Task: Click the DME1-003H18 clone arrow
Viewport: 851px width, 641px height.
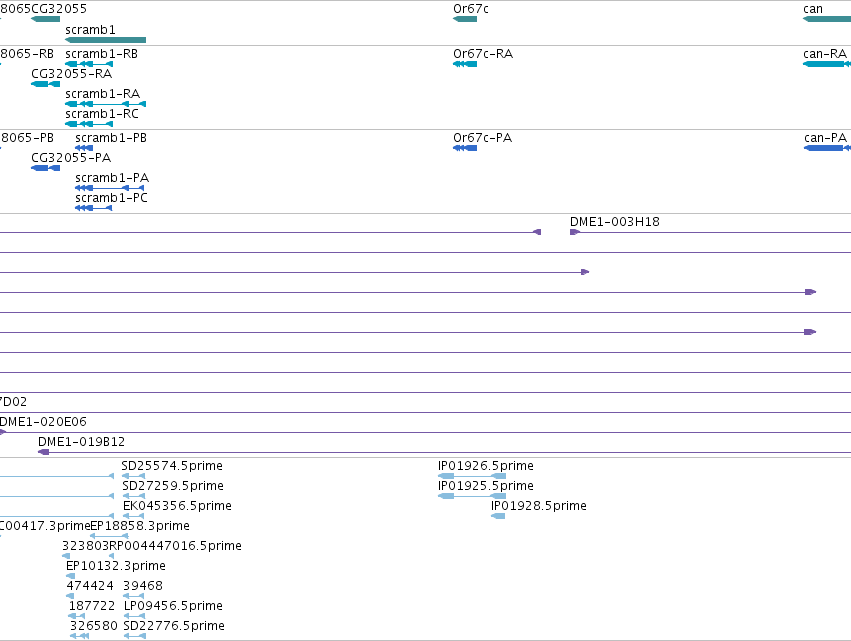Action: coord(575,232)
